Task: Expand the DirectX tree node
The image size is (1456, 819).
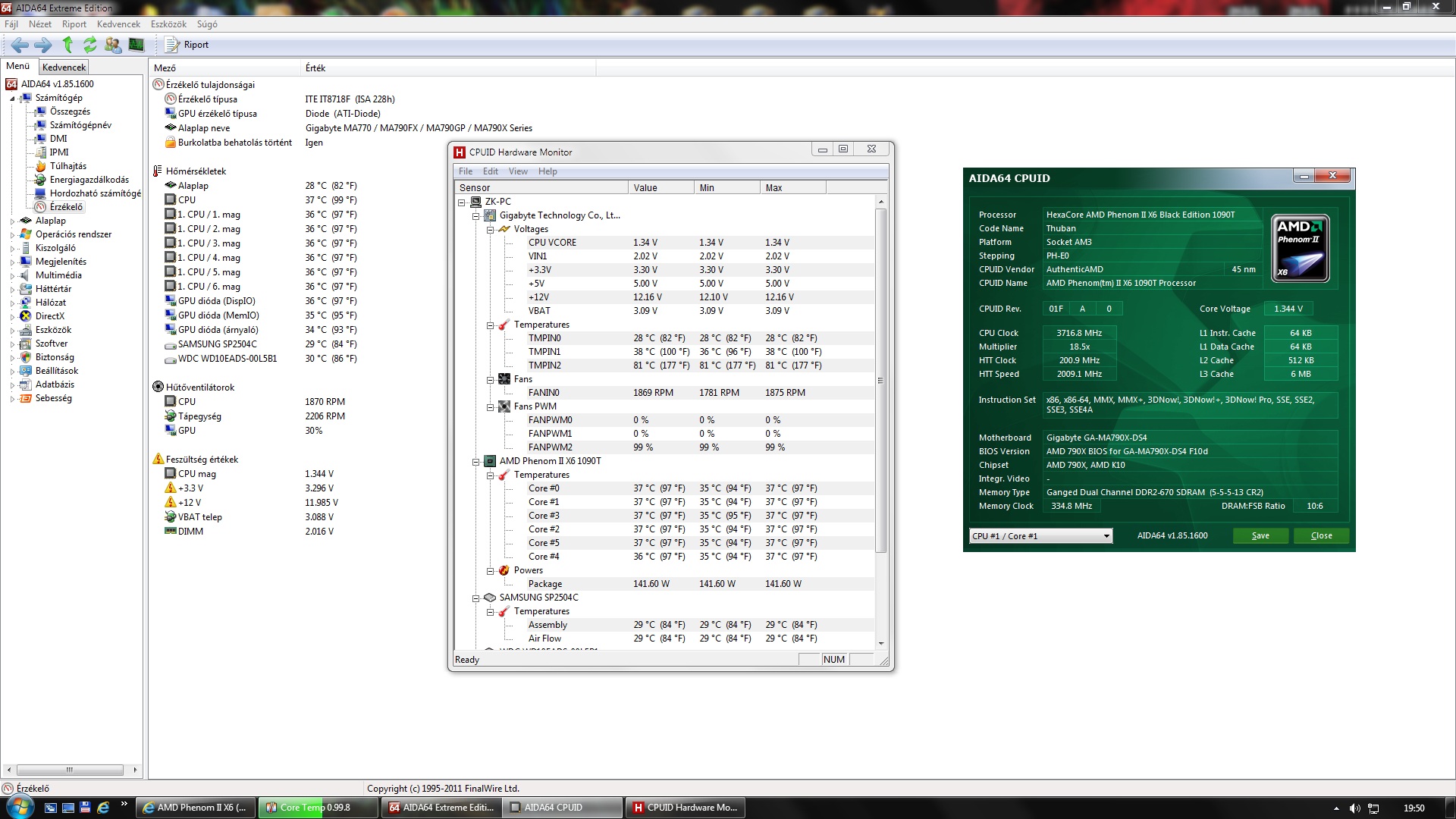Action: 12,317
